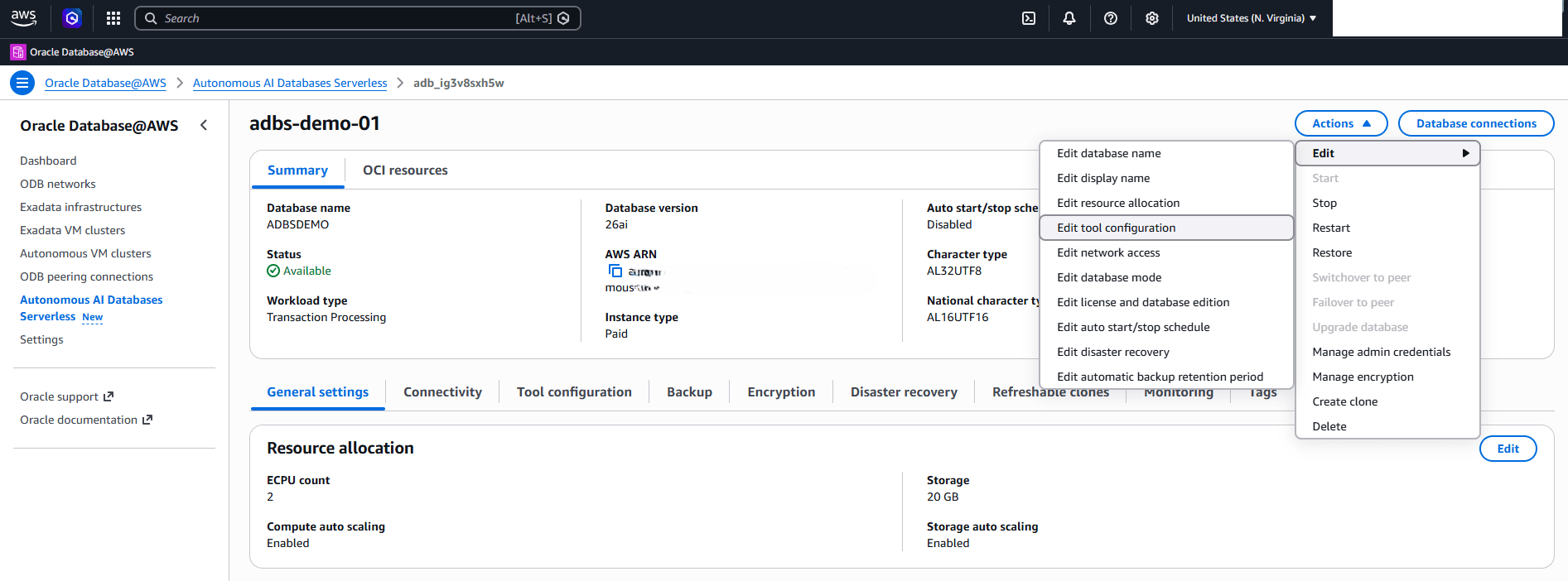Choose Edit resource allocation
Viewport: 1568px width, 581px height.
pos(1166,203)
